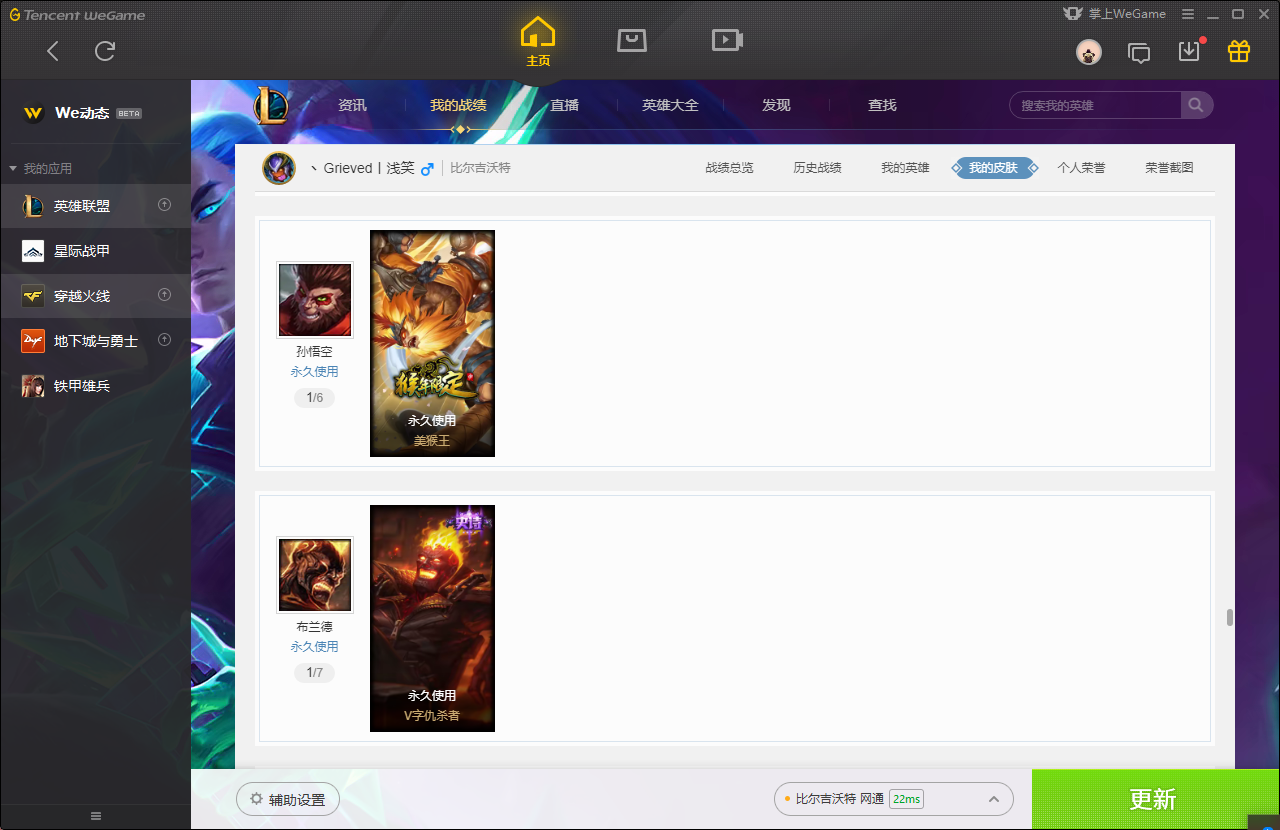Click the 22ms ping indicator
The width and height of the screenshot is (1280, 830).
(906, 799)
